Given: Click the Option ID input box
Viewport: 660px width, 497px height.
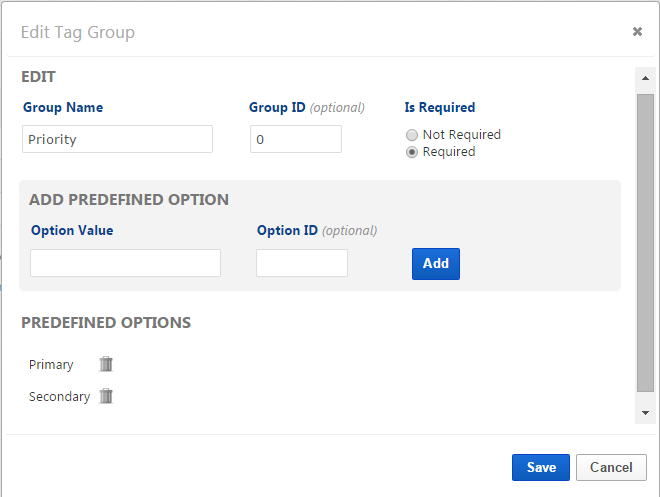Looking at the screenshot, I should tap(301, 263).
